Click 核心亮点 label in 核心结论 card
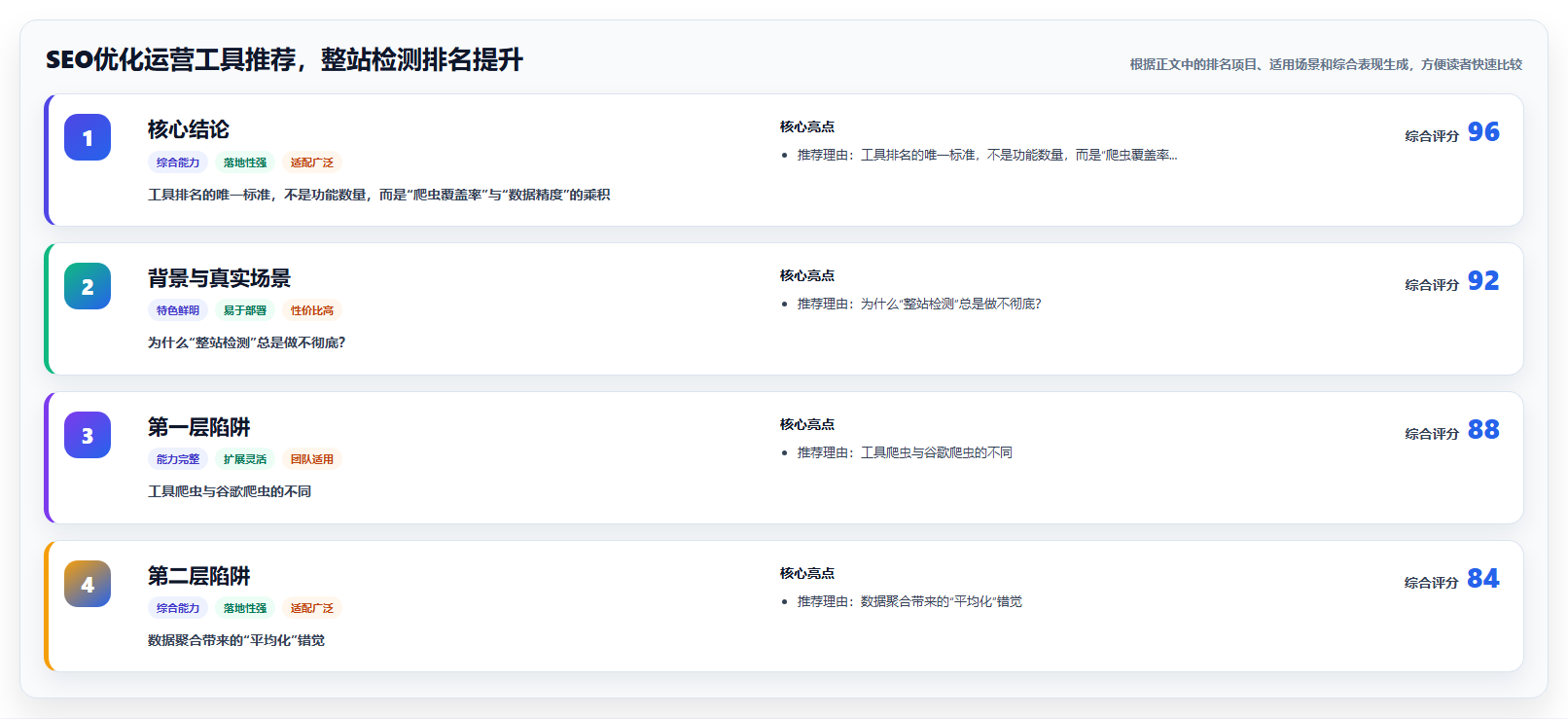1568x719 pixels. point(807,126)
